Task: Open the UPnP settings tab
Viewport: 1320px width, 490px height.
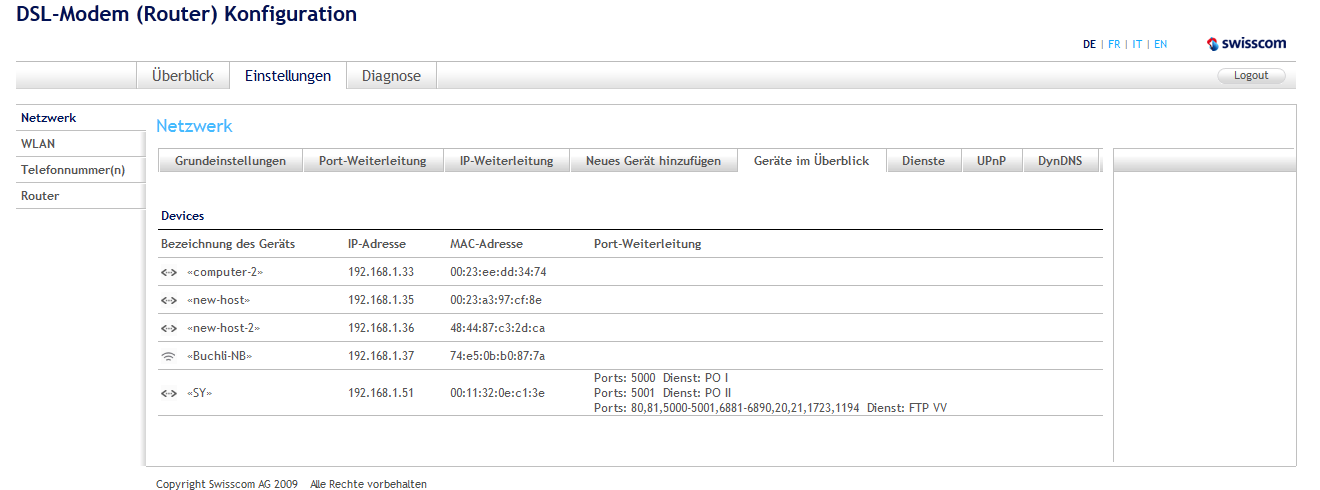Action: click(992, 161)
